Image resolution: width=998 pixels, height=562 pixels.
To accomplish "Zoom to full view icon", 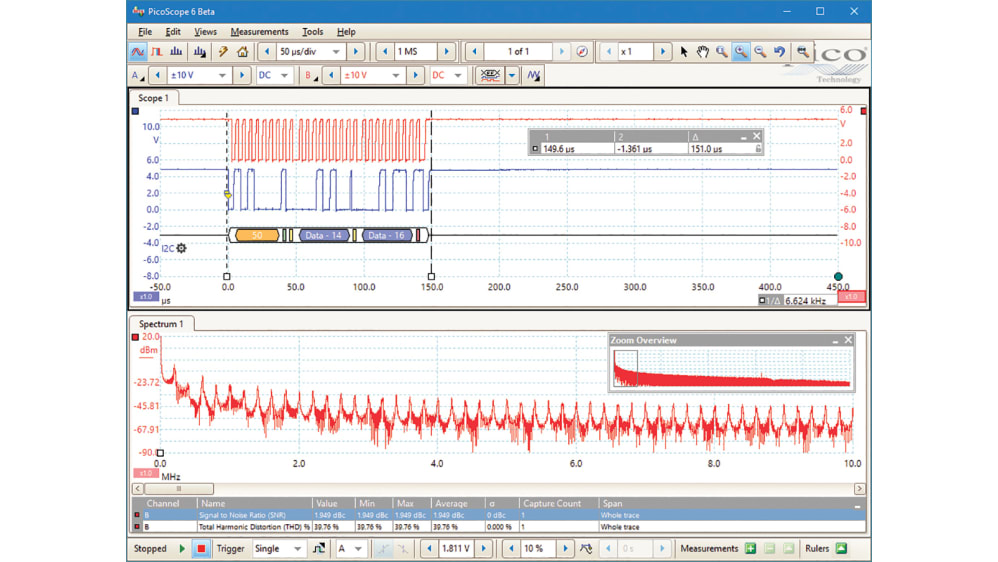I will 803,52.
